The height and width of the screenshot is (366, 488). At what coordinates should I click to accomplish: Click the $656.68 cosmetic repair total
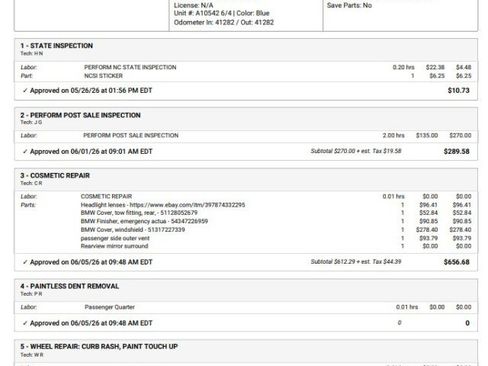pos(456,262)
